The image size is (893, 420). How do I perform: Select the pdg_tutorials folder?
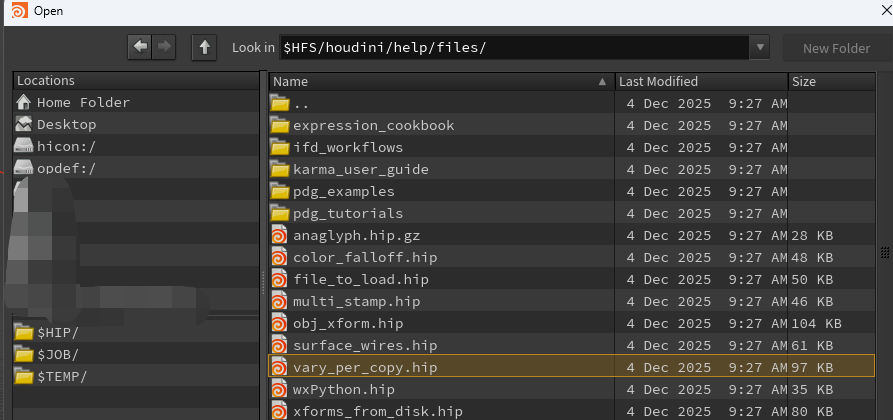[571, 214]
